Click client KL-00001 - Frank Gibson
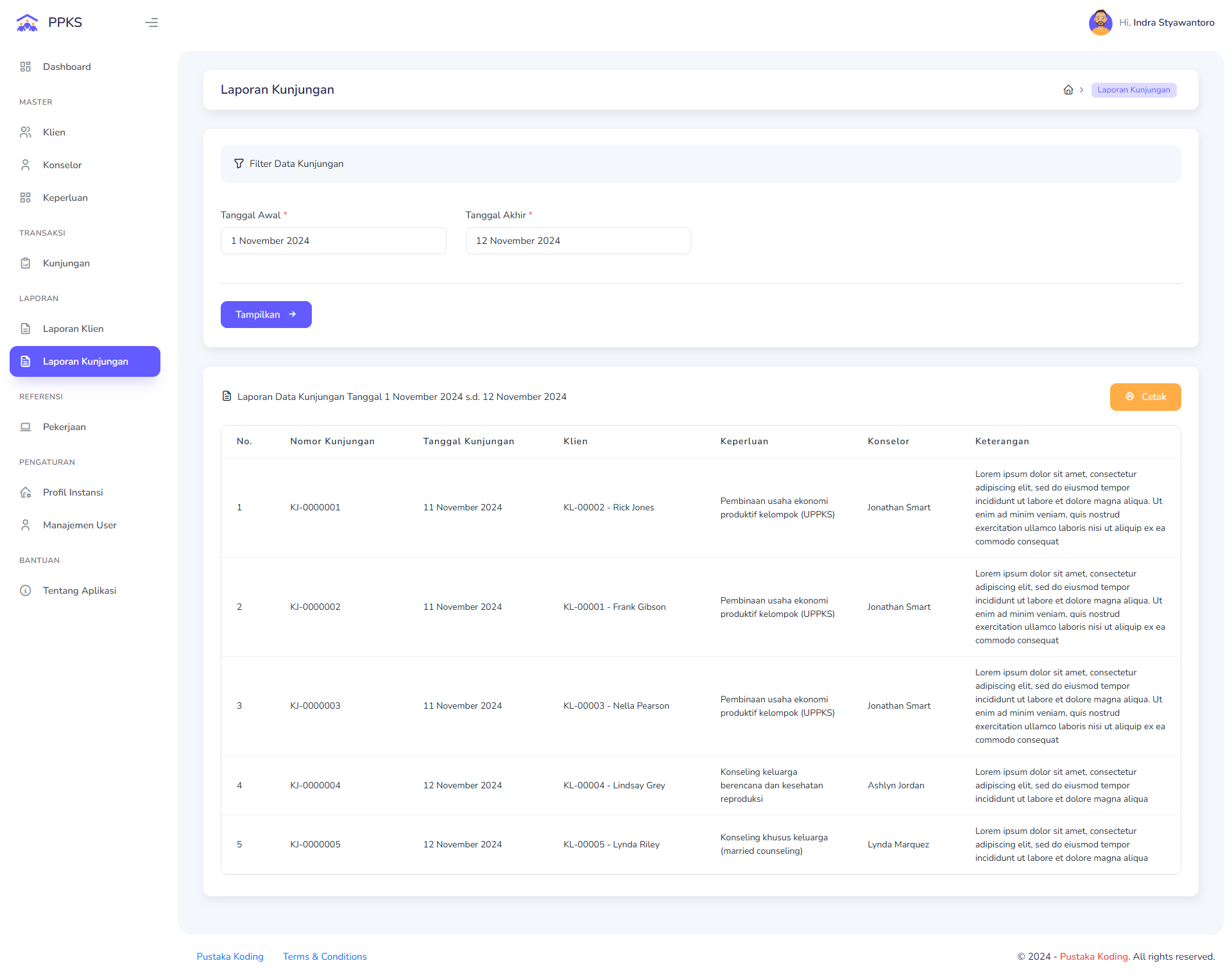This screenshot has width=1232, height=979. pyautogui.click(x=615, y=607)
